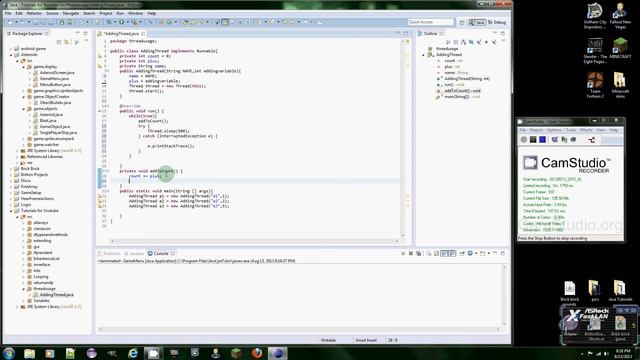Click the green Run toolbar button
The height and width of the screenshot is (360, 640).
coord(122,22)
